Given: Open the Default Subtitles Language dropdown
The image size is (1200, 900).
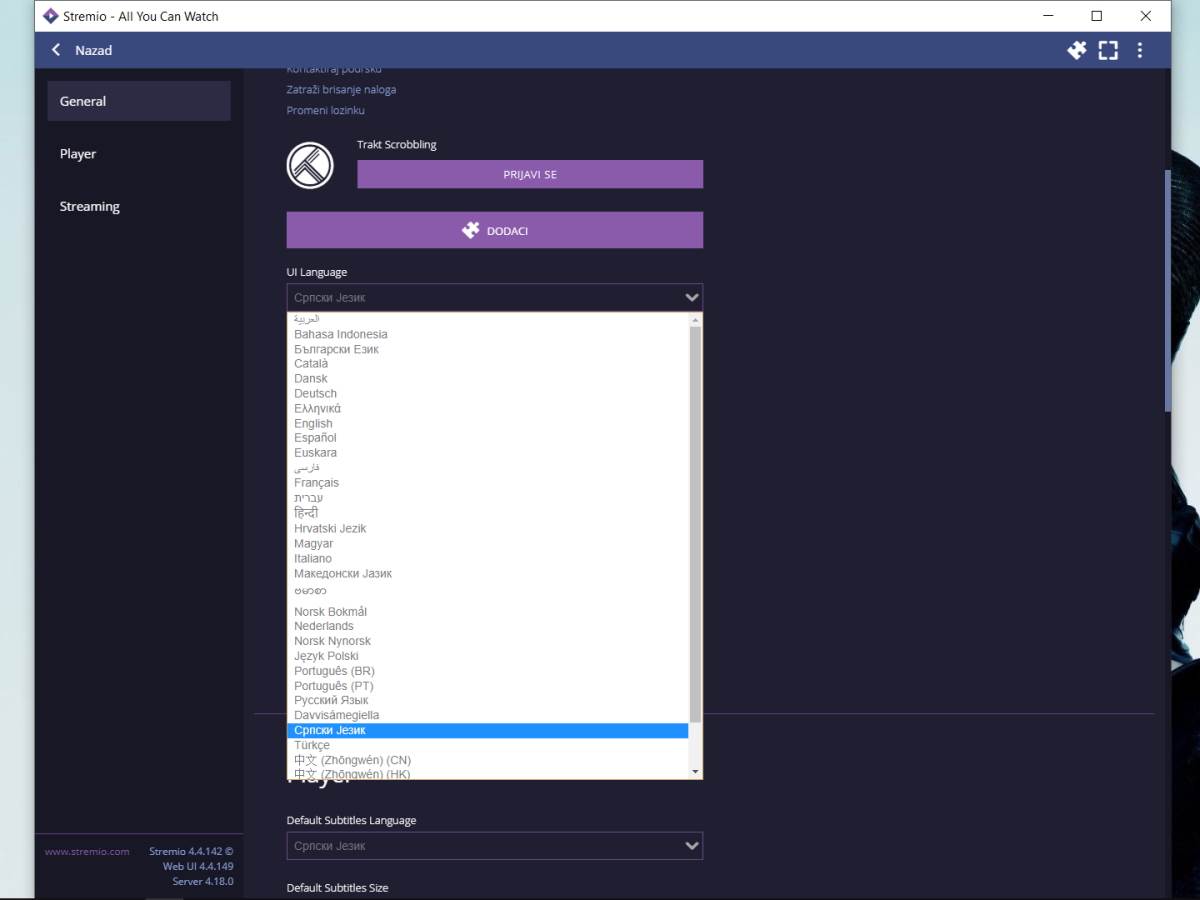Looking at the screenshot, I should [x=494, y=846].
